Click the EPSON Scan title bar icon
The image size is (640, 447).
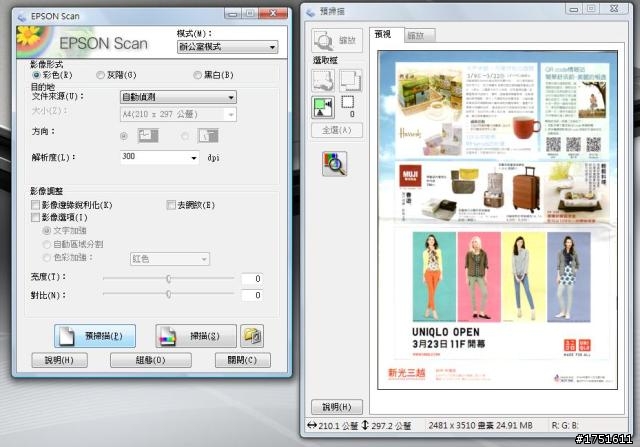(22, 16)
